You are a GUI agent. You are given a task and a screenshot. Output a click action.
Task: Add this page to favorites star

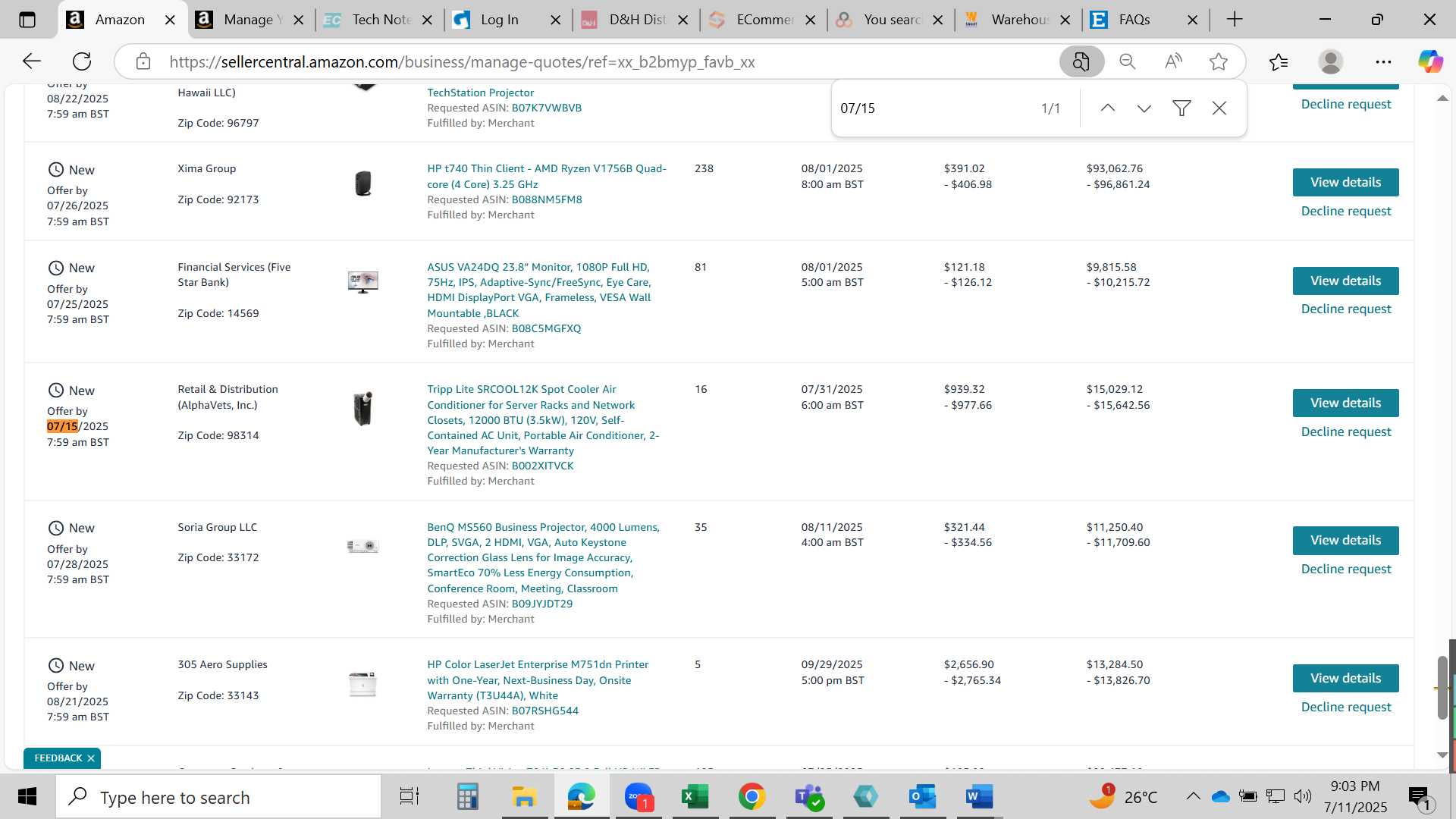tap(1219, 61)
